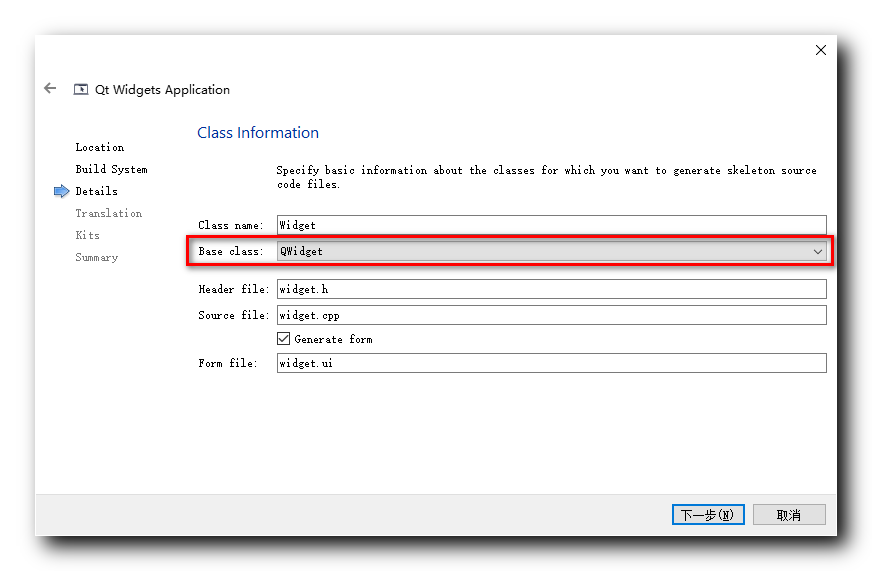Click the Class name: label
This screenshot has height=571, width=872.
click(x=231, y=225)
